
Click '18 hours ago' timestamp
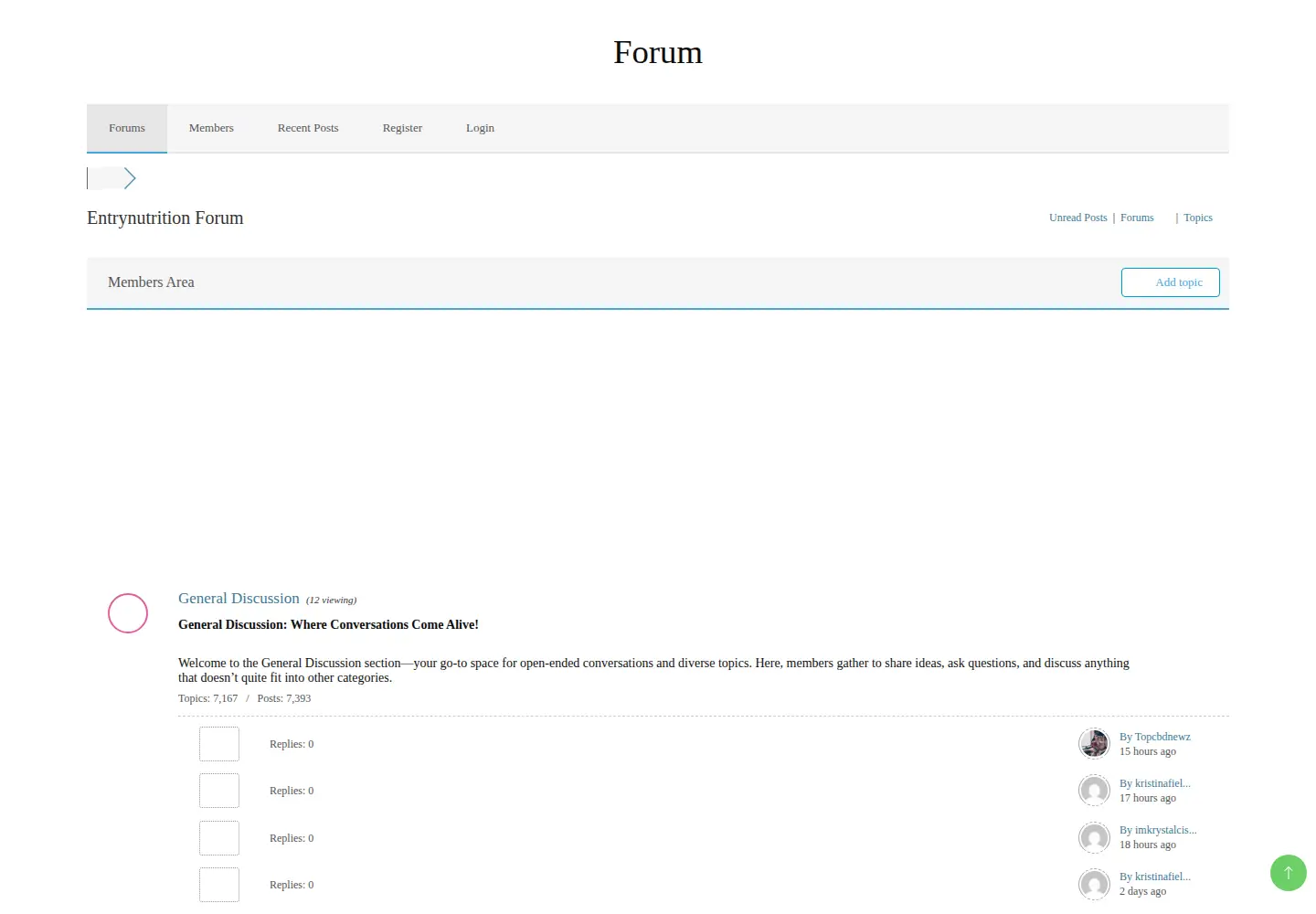tap(1148, 845)
